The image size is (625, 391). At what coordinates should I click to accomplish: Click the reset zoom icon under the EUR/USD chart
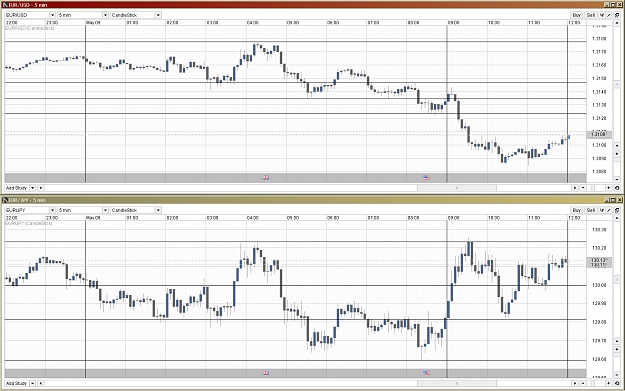point(617,188)
